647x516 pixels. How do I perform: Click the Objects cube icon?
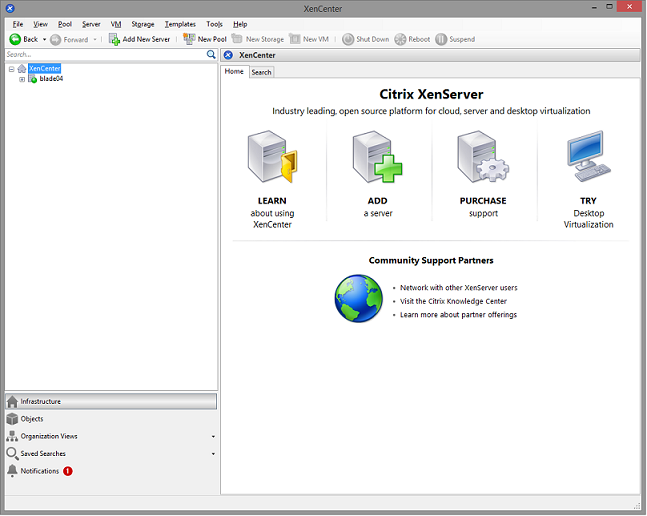click(x=12, y=419)
